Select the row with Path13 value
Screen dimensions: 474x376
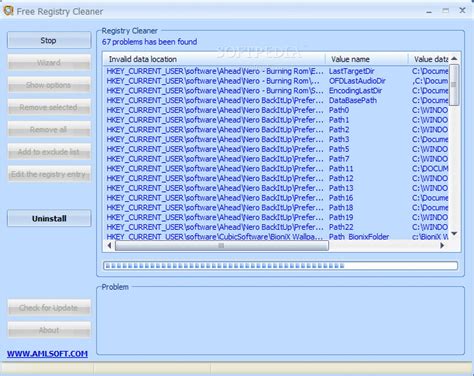[x=277, y=188]
